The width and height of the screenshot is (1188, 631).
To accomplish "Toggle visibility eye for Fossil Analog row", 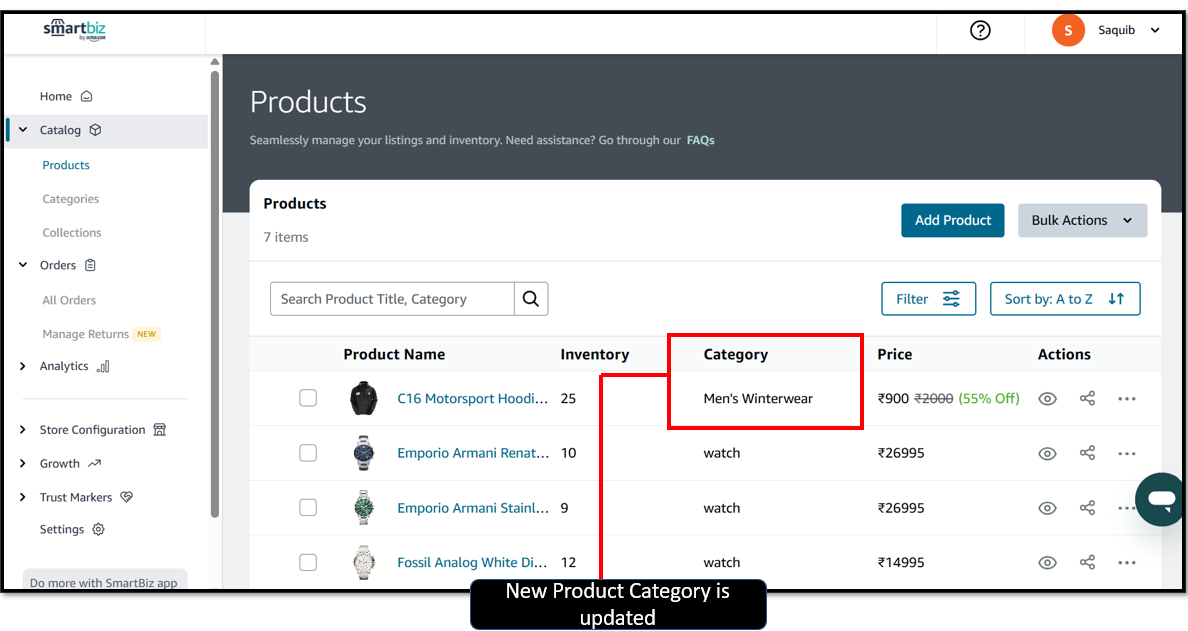I will [x=1047, y=562].
